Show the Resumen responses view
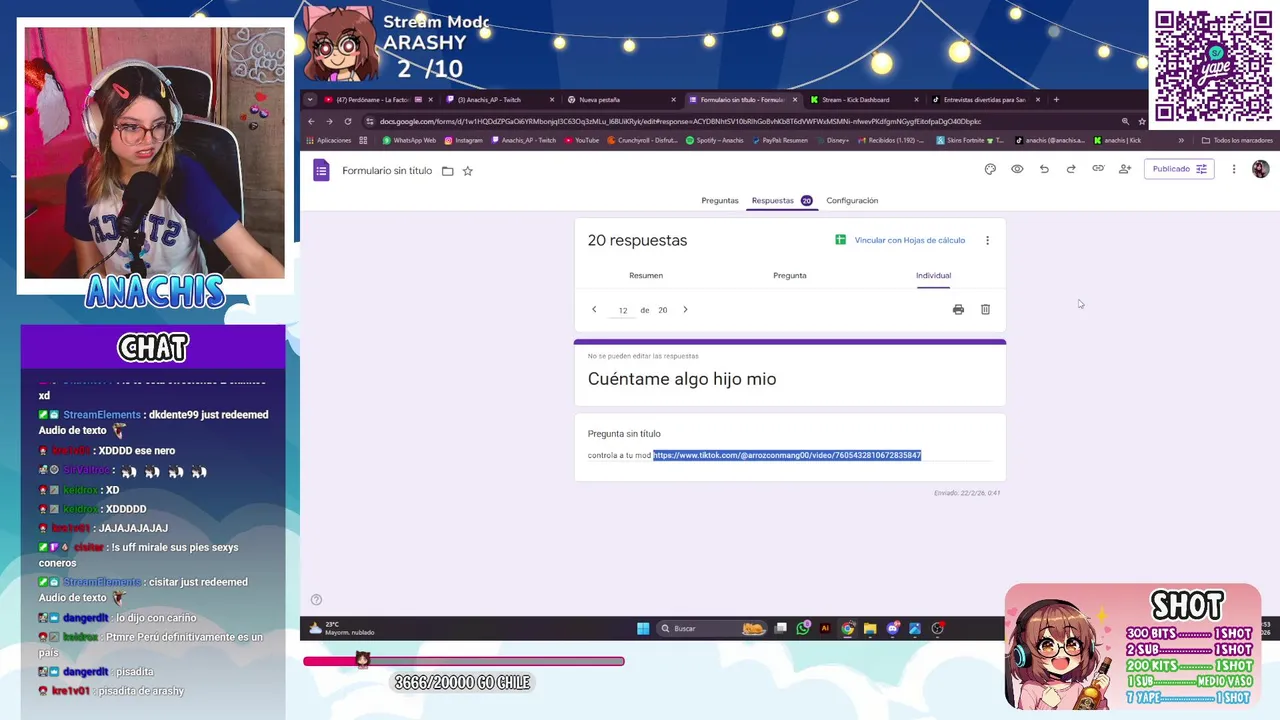 pyautogui.click(x=646, y=276)
